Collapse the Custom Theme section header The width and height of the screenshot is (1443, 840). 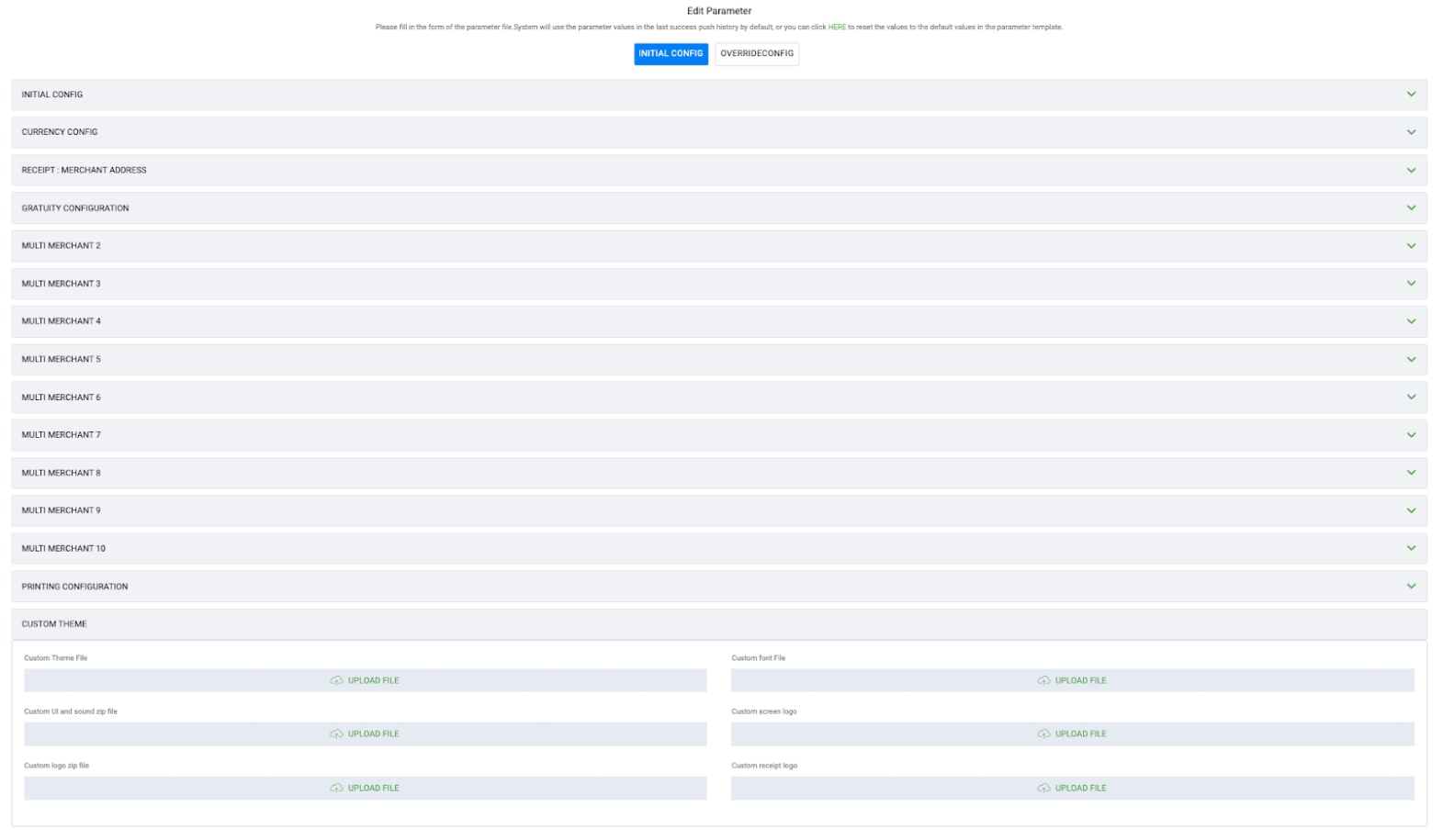click(x=718, y=624)
